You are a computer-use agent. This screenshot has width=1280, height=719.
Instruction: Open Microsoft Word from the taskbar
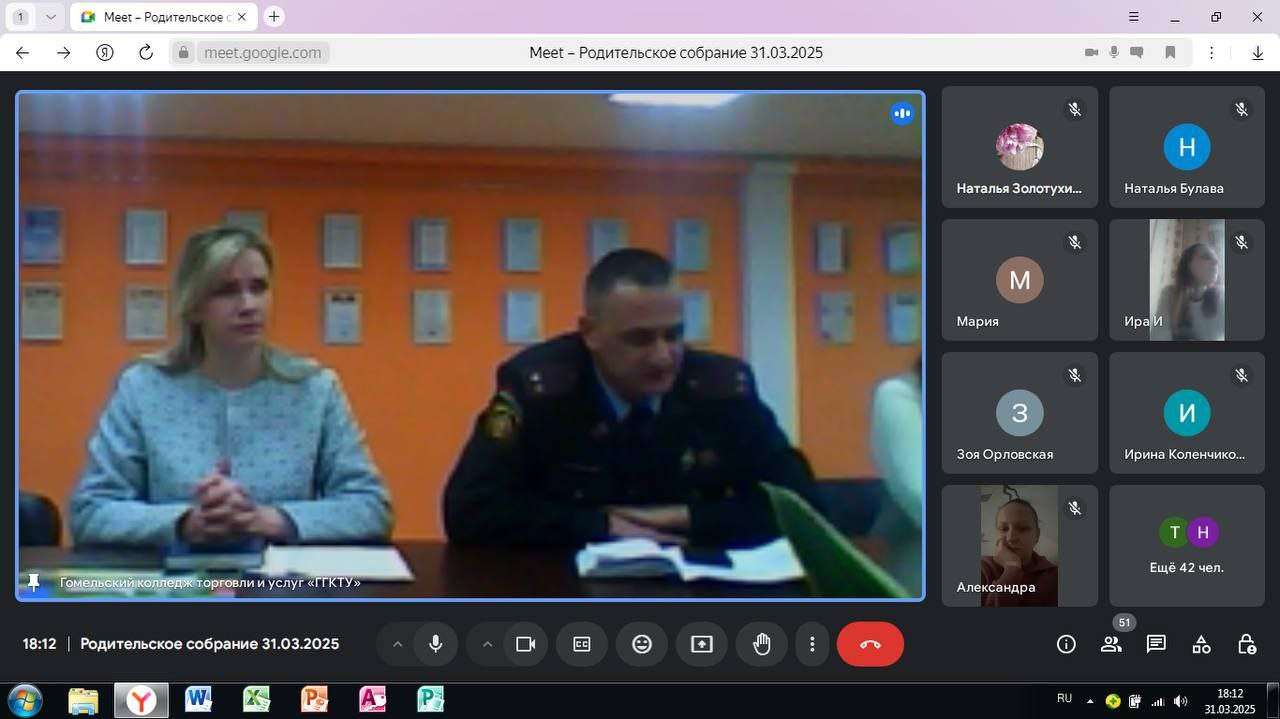[198, 699]
